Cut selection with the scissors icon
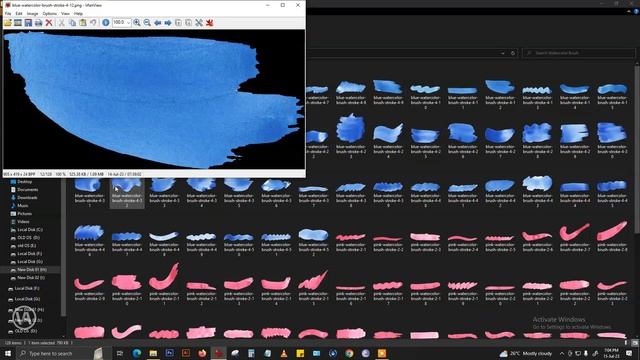Screen dimensions: 640x360 62,23
